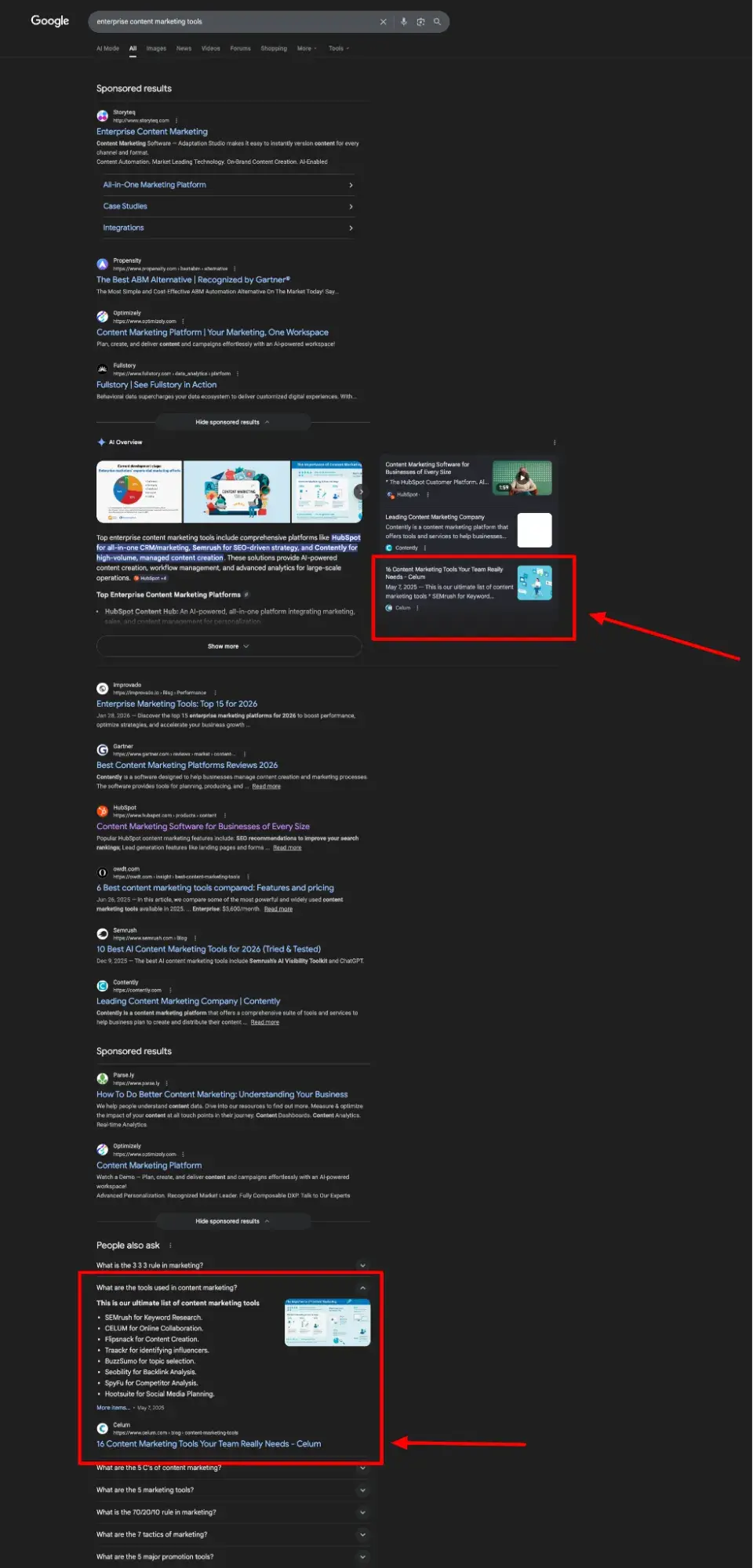The image size is (753, 1568).
Task: Start voice search with microphone icon
Action: click(404, 22)
